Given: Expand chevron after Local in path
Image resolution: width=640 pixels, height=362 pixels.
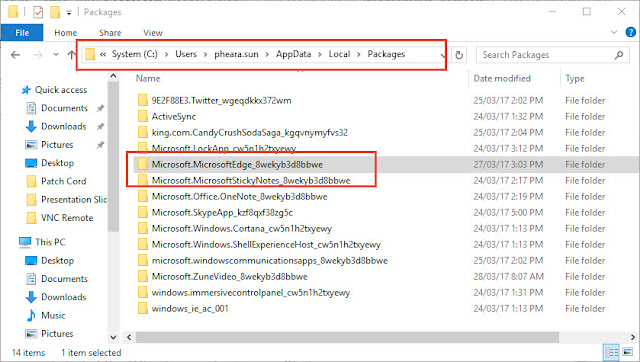Looking at the screenshot, I should [x=358, y=54].
